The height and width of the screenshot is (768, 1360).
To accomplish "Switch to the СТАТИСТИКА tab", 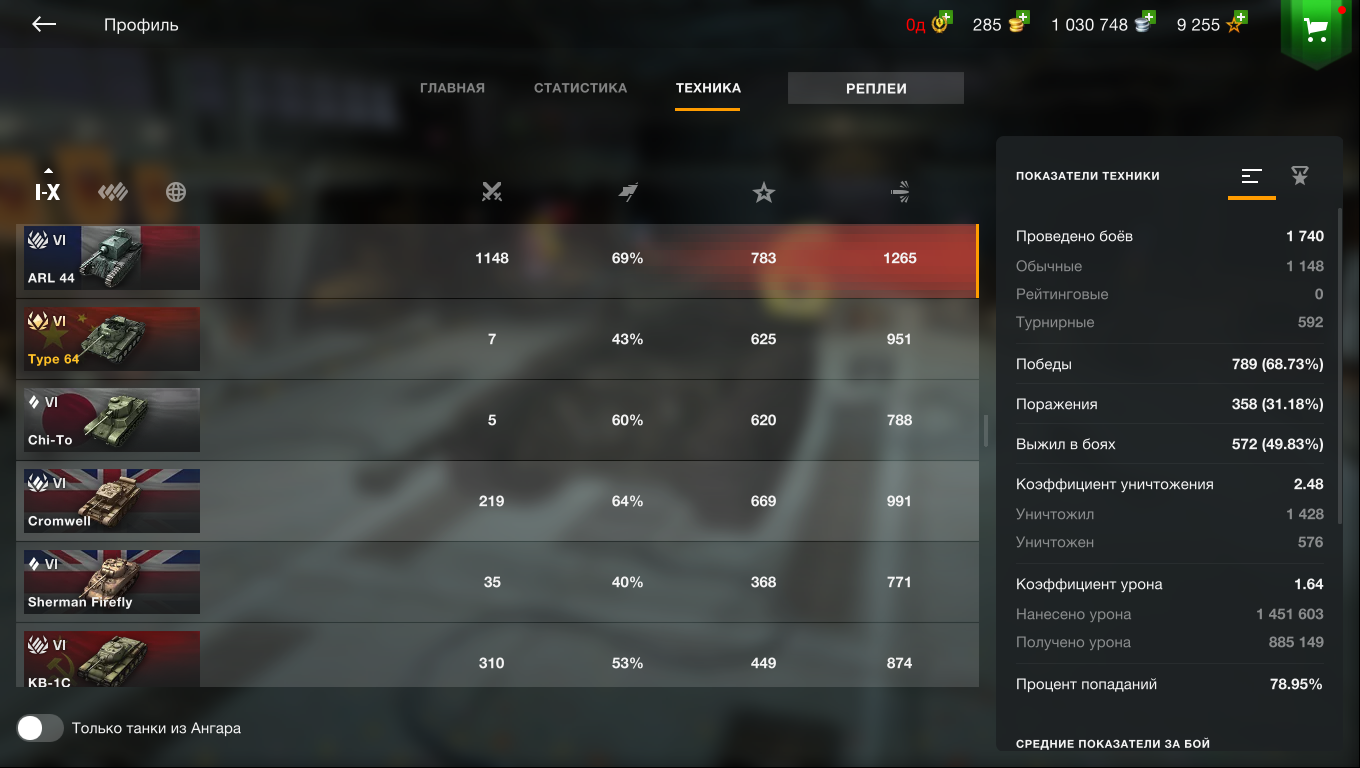I will [580, 88].
